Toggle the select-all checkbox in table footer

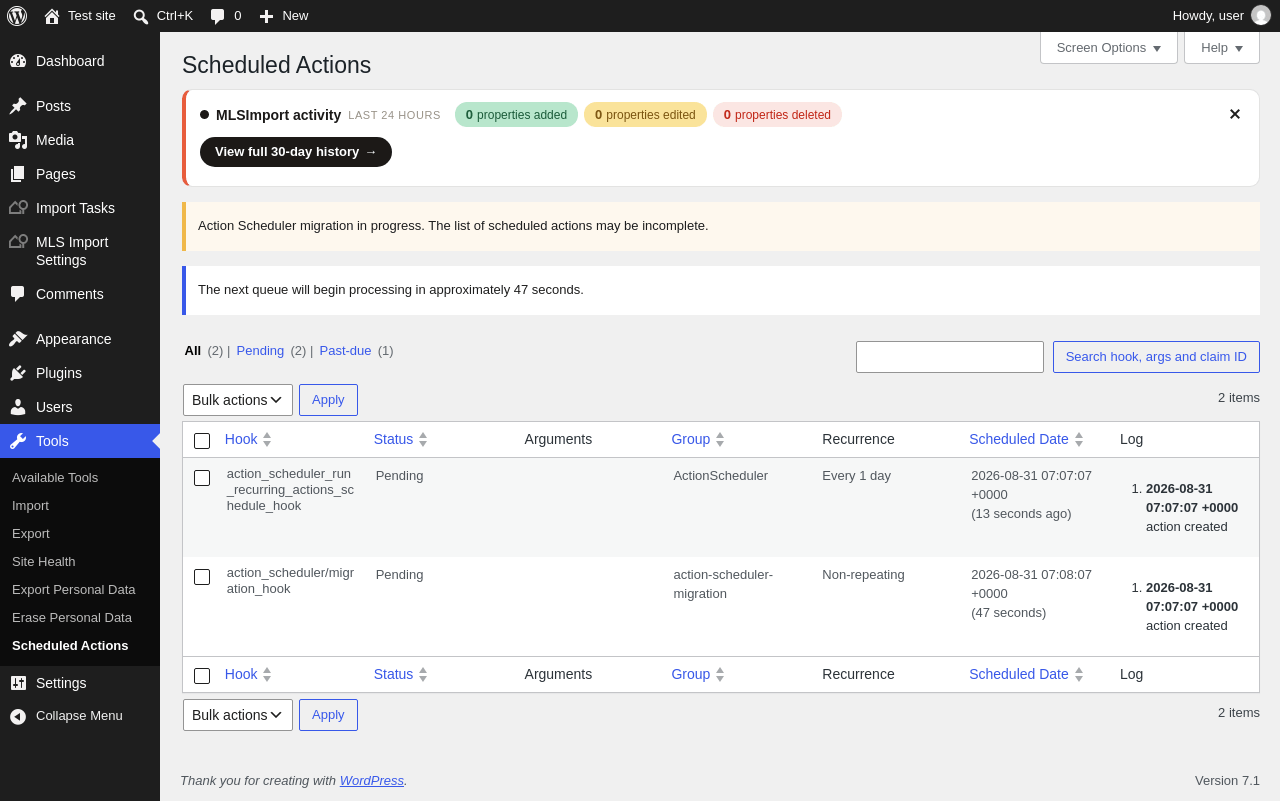tap(202, 676)
